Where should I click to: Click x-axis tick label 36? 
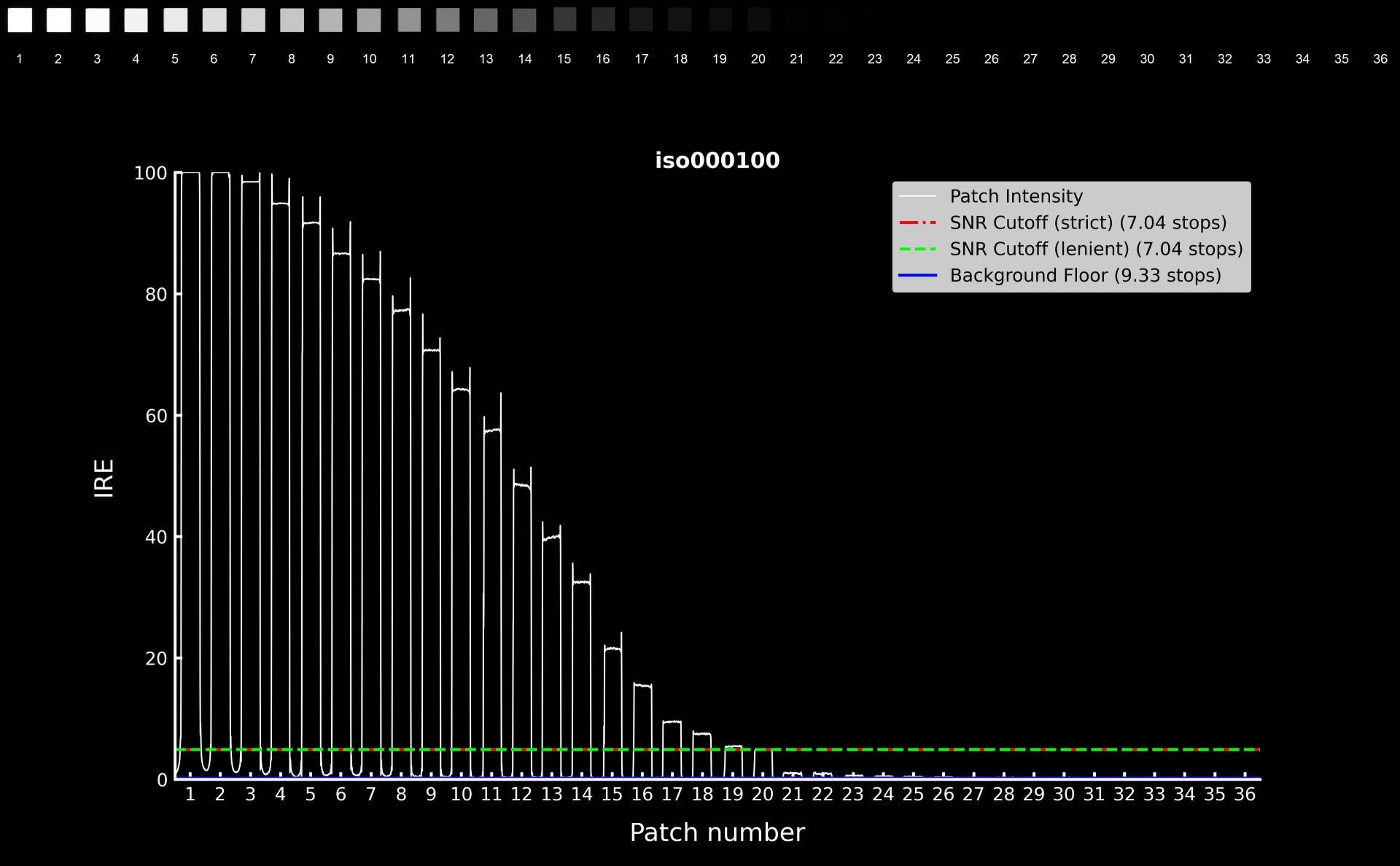pyautogui.click(x=1244, y=795)
